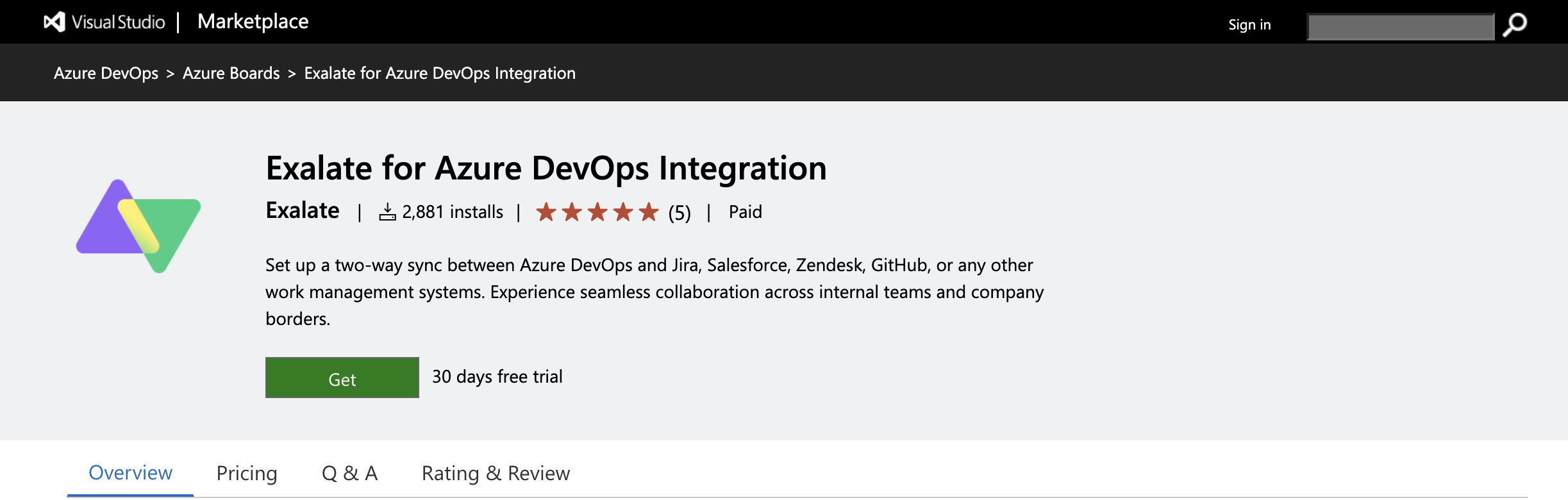Screen dimensions: 1568x500
Task: Click the Paid label
Action: click(x=746, y=212)
